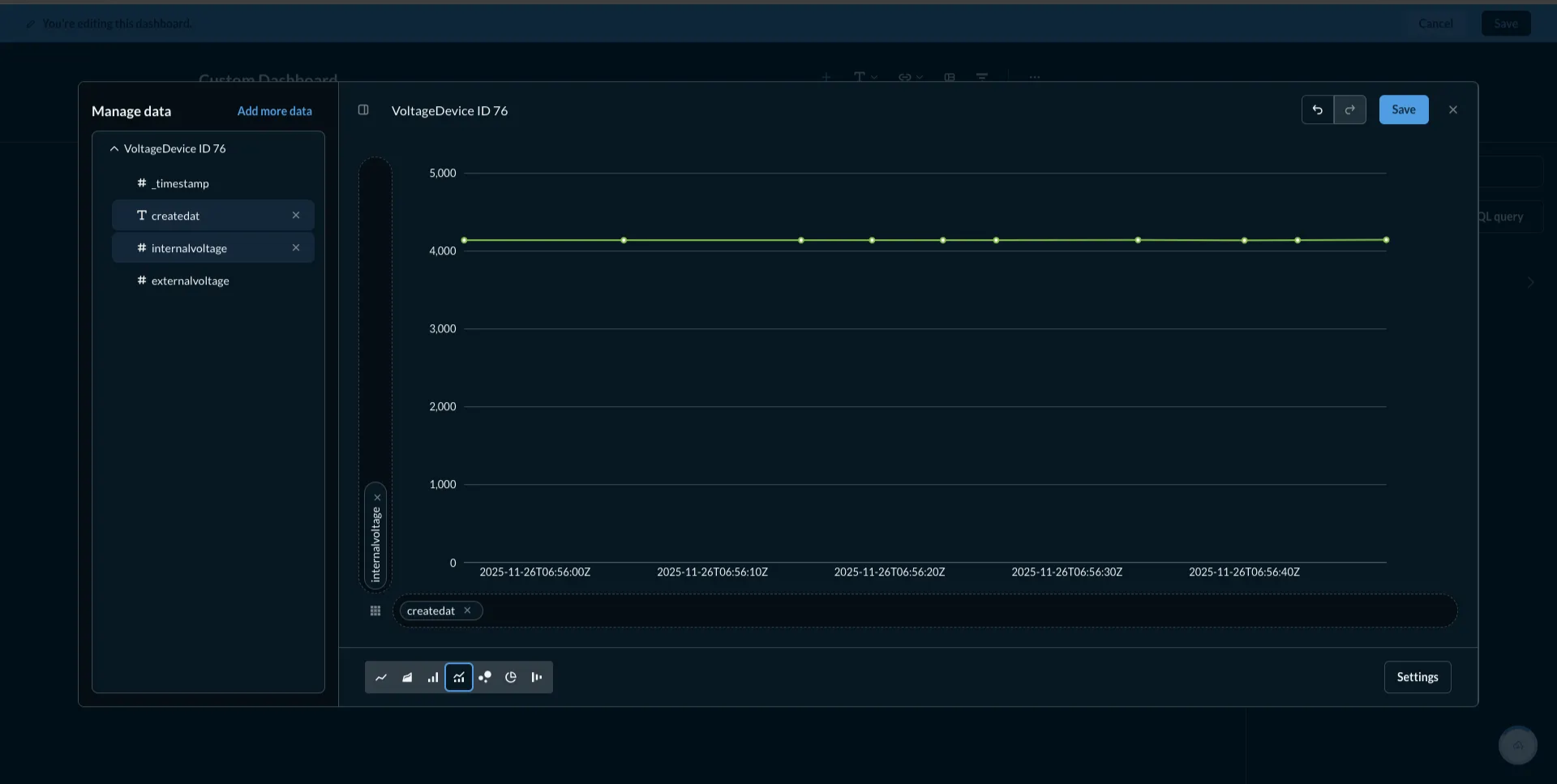Redo the reverted chart change
This screenshot has width=1557, height=784.
click(1349, 109)
